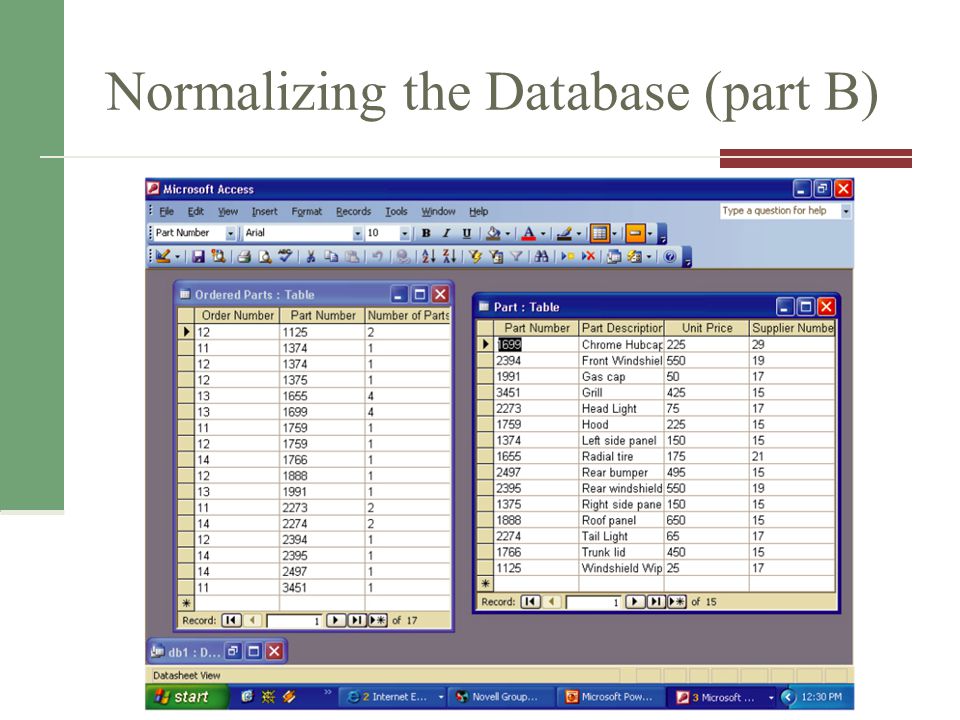Sort records descending Z to A
This screenshot has height=720, width=960.
coord(449,256)
